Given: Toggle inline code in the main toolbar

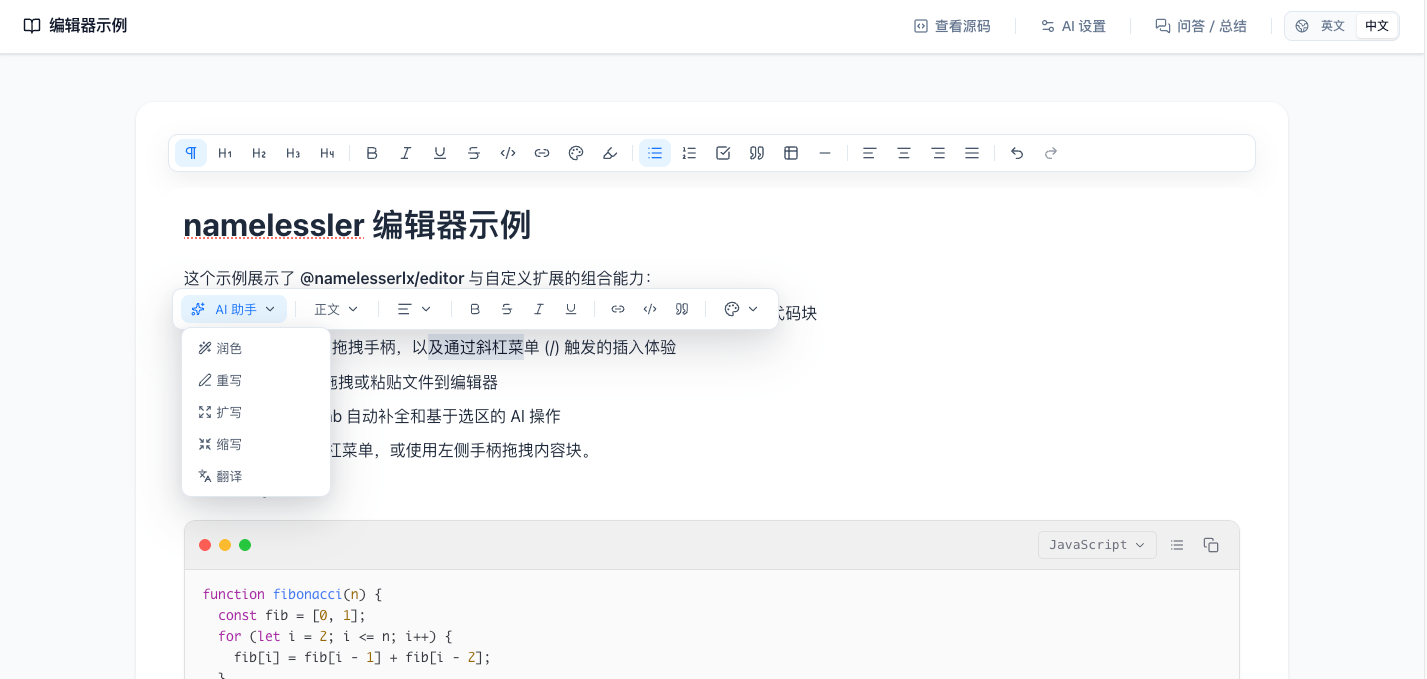Looking at the screenshot, I should pos(508,153).
